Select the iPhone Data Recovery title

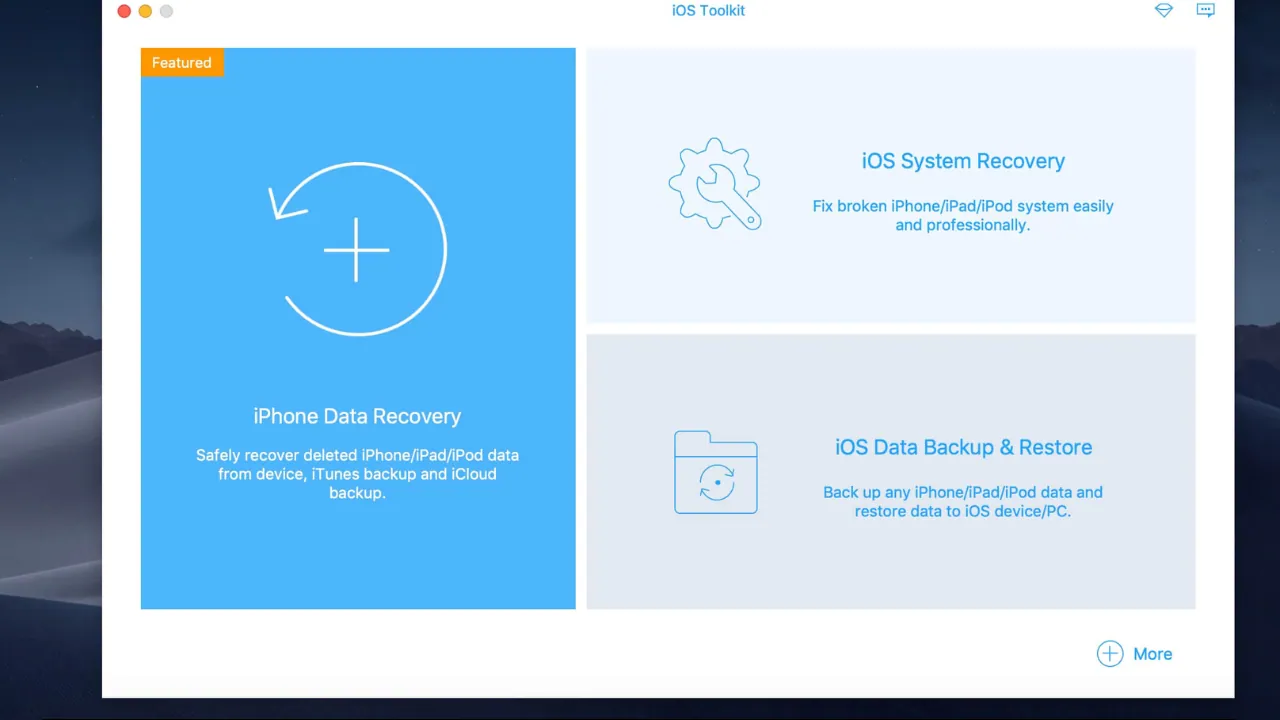click(357, 416)
